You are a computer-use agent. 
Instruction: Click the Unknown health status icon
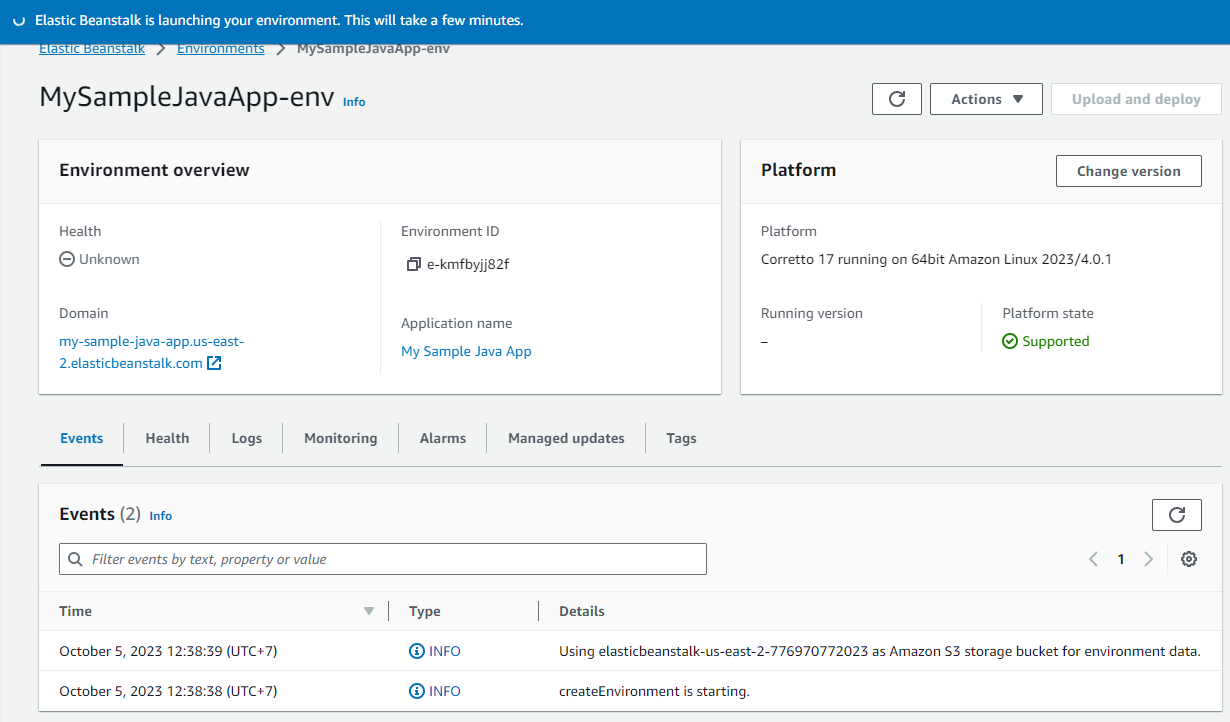(67, 259)
